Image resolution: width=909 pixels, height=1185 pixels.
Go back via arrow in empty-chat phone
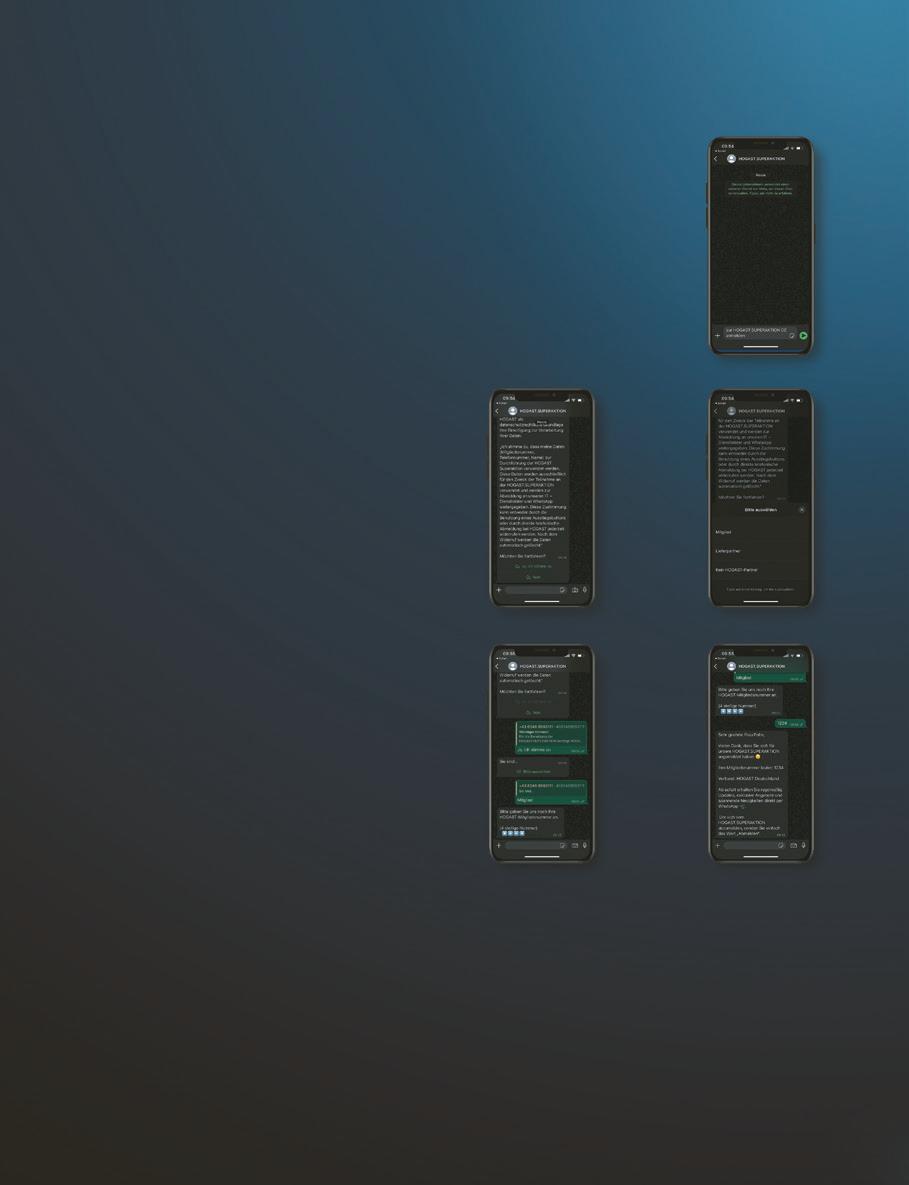(716, 159)
